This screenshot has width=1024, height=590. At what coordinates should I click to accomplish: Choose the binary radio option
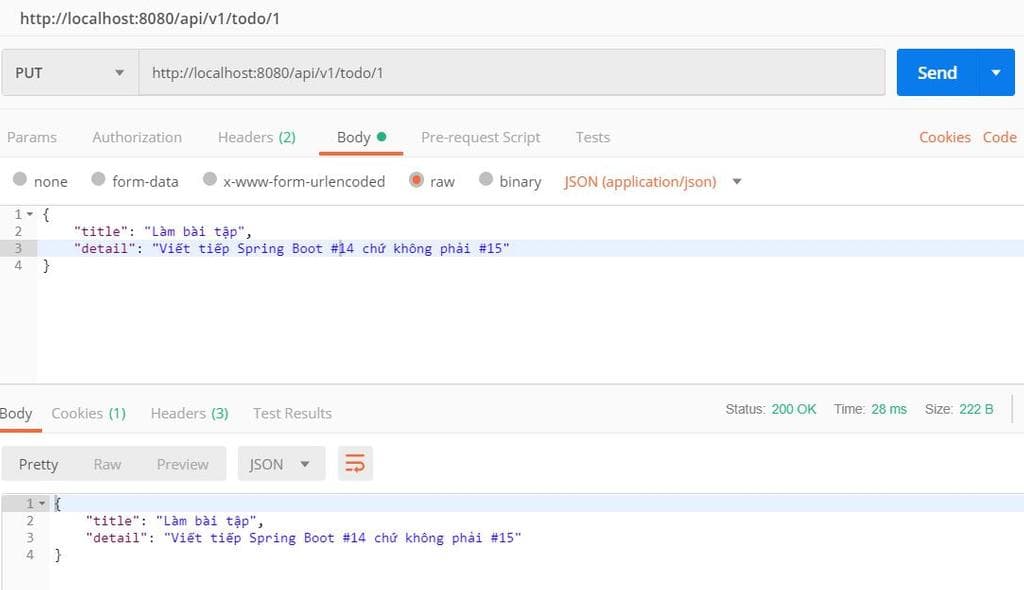[x=485, y=179]
